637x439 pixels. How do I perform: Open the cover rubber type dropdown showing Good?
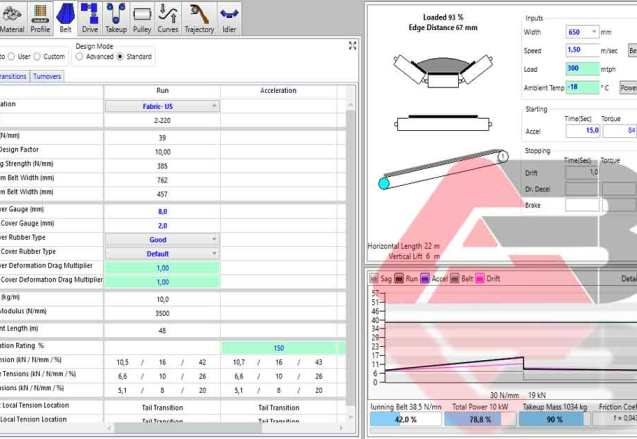pyautogui.click(x=162, y=239)
